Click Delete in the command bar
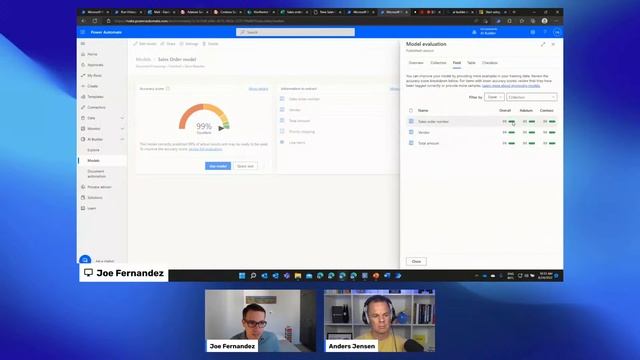640x360 pixels. (211, 44)
